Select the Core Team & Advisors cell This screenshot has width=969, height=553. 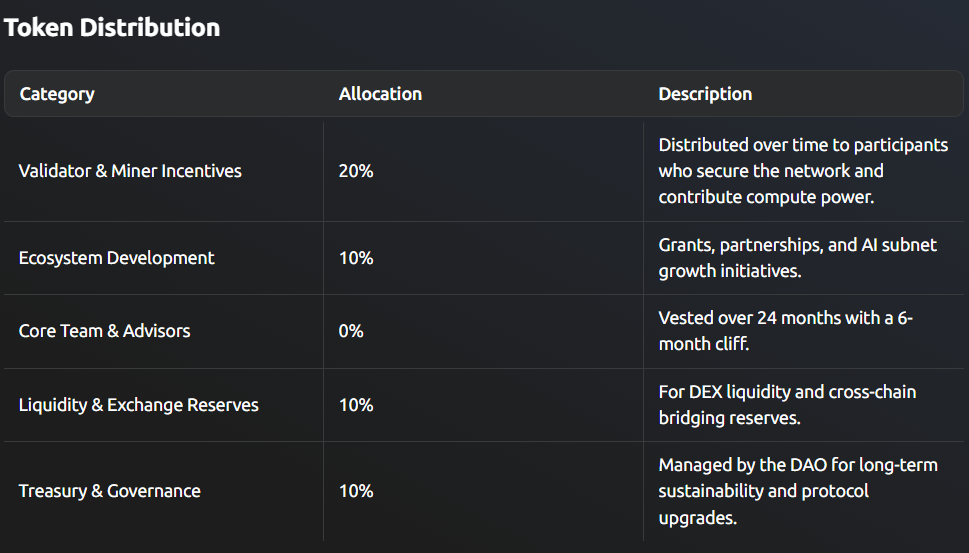click(x=104, y=331)
